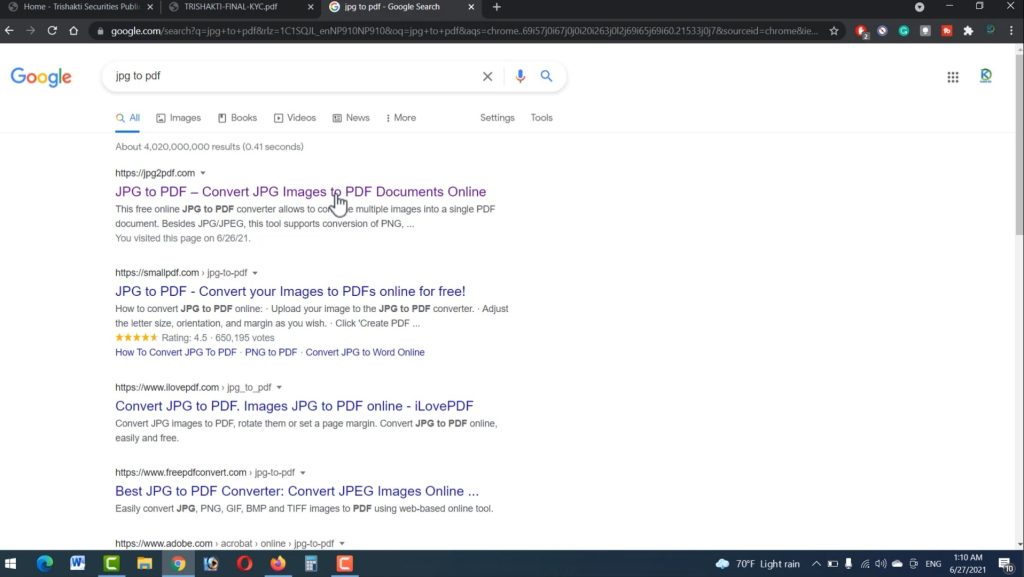Image resolution: width=1024 pixels, height=577 pixels.
Task: Clear the search box with the X
Action: pyautogui.click(x=487, y=76)
